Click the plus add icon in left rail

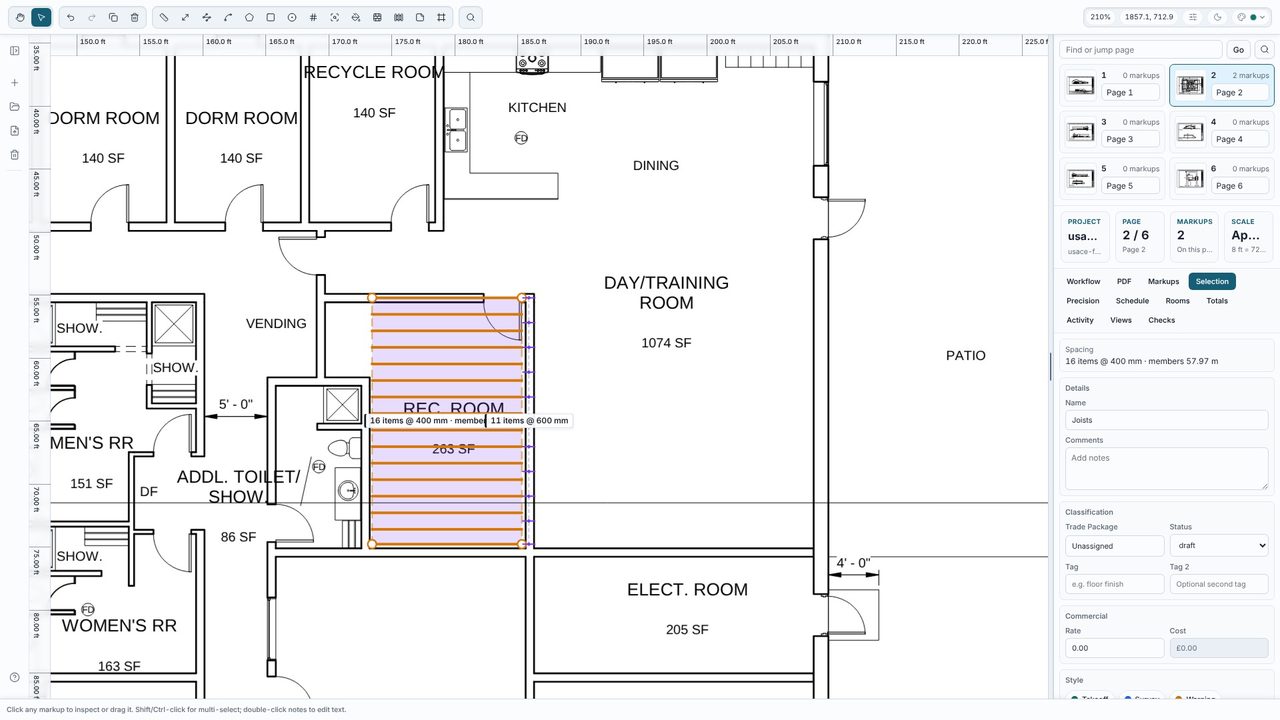pyautogui.click(x=14, y=82)
